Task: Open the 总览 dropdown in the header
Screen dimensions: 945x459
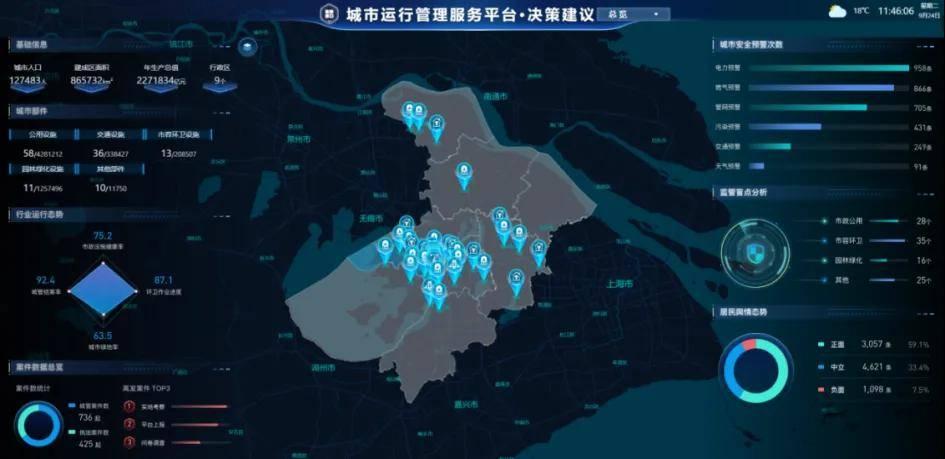Action: tap(633, 14)
